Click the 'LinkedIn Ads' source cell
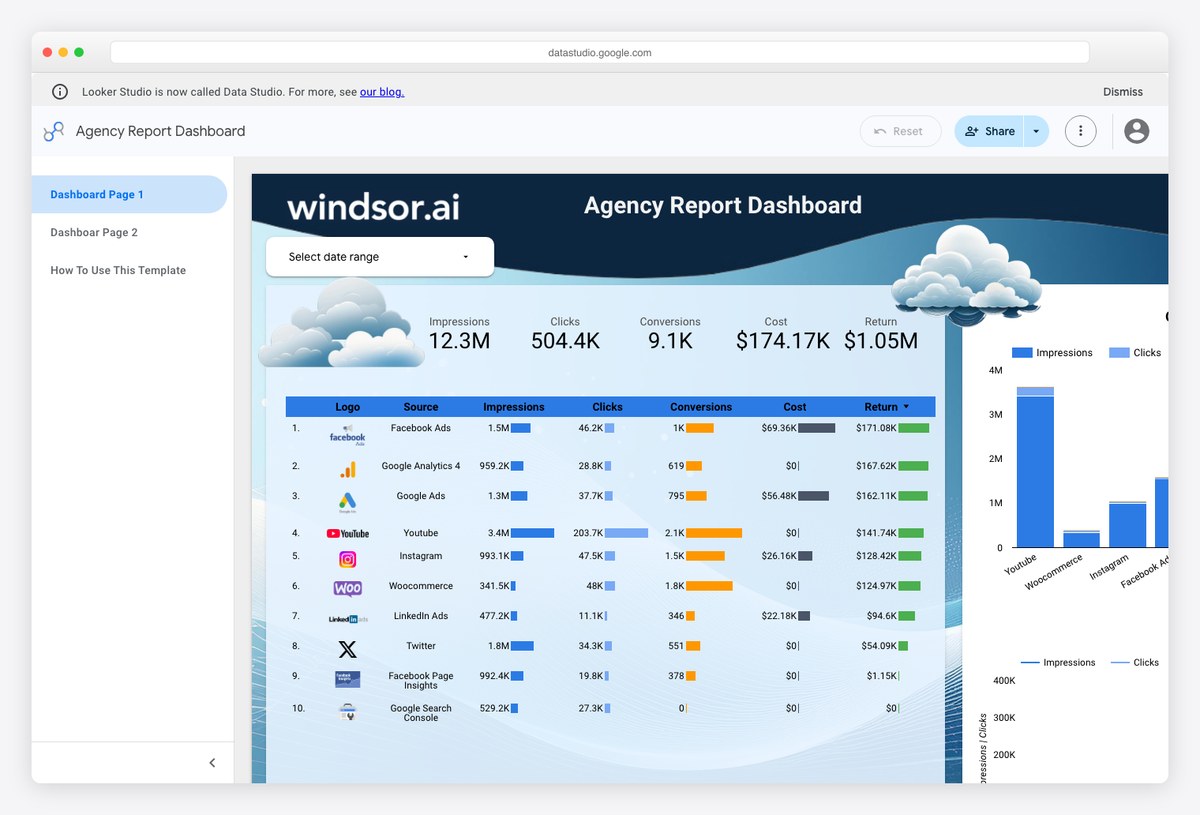 click(x=421, y=616)
